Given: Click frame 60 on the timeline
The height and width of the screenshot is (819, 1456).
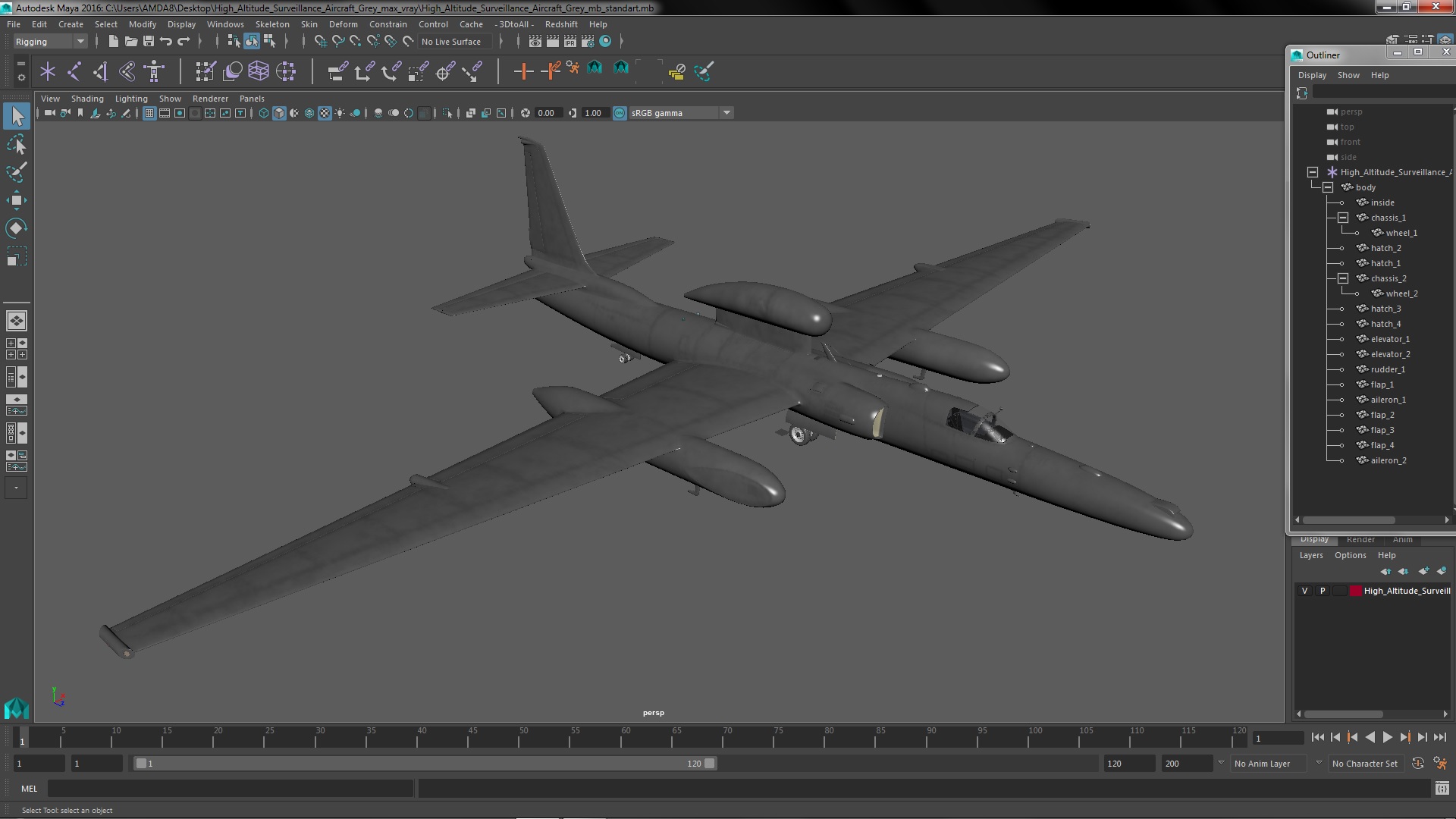Looking at the screenshot, I should 626,737.
